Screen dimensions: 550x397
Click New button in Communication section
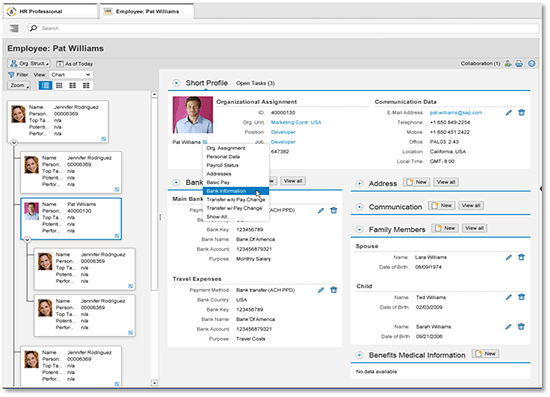(x=442, y=206)
